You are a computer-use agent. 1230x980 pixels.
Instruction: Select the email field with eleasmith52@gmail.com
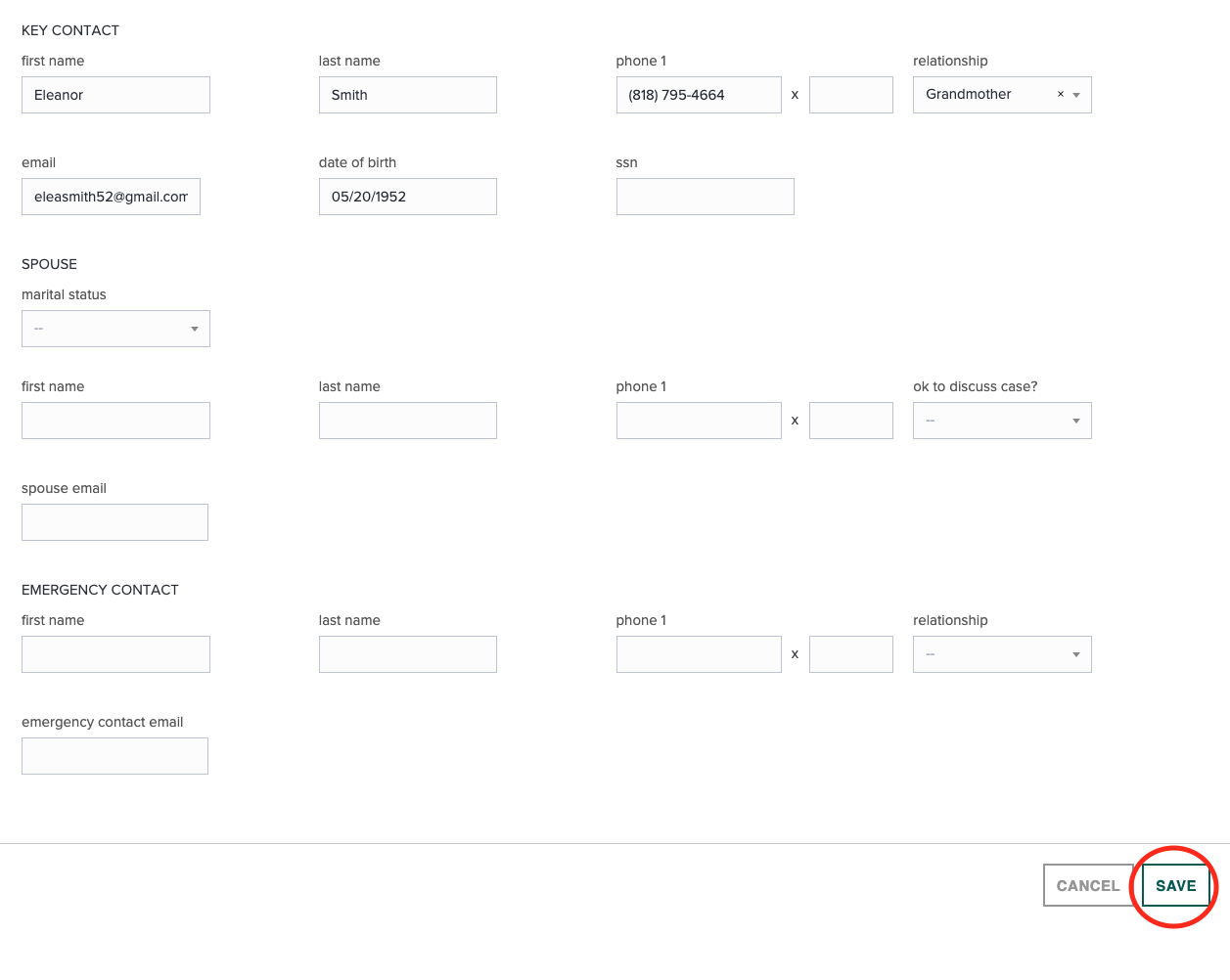110,196
